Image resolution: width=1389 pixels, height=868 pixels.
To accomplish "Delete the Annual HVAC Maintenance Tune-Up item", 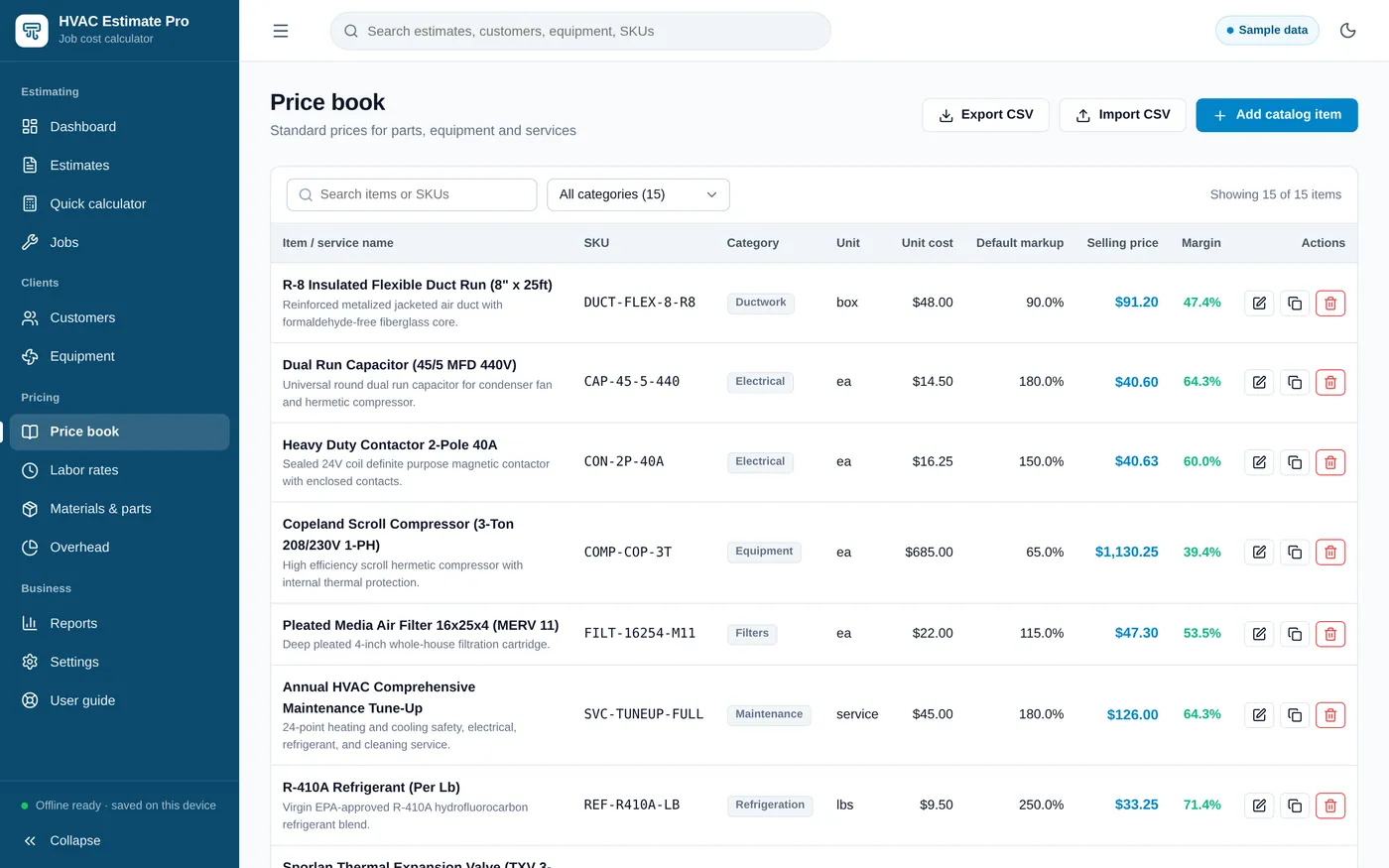I will coord(1330,715).
